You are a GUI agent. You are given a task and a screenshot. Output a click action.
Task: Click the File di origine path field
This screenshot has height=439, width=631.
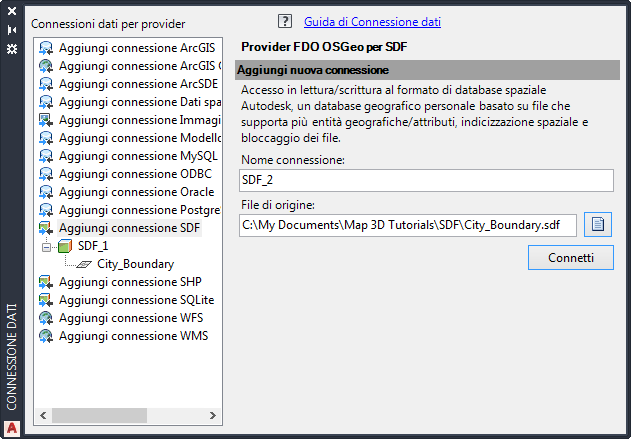[408, 225]
